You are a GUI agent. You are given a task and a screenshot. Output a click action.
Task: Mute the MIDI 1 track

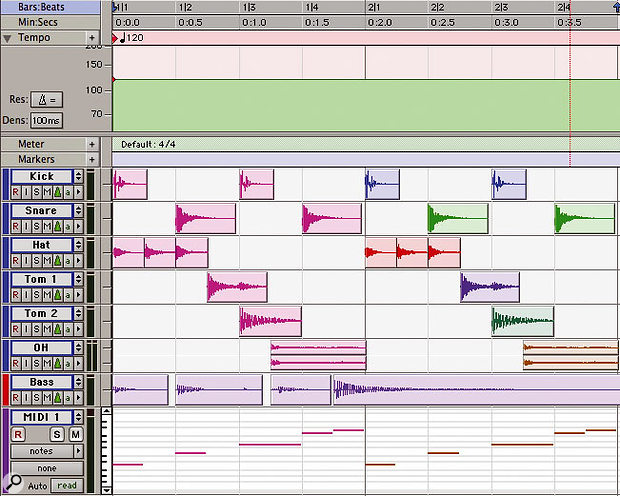[76, 435]
